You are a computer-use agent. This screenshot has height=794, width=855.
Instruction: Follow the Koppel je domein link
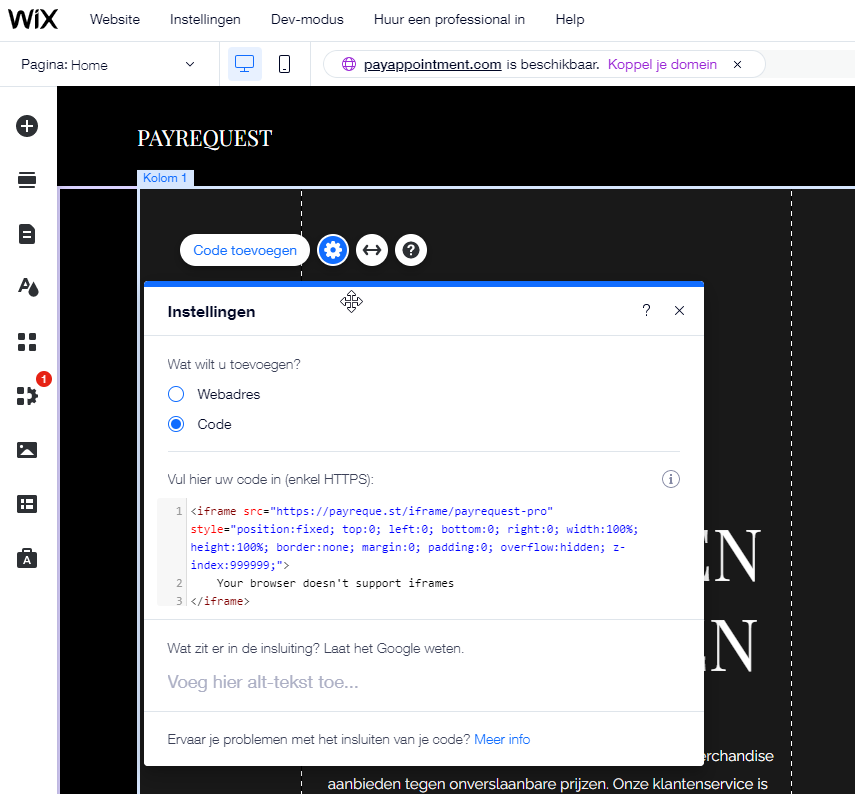click(x=662, y=64)
